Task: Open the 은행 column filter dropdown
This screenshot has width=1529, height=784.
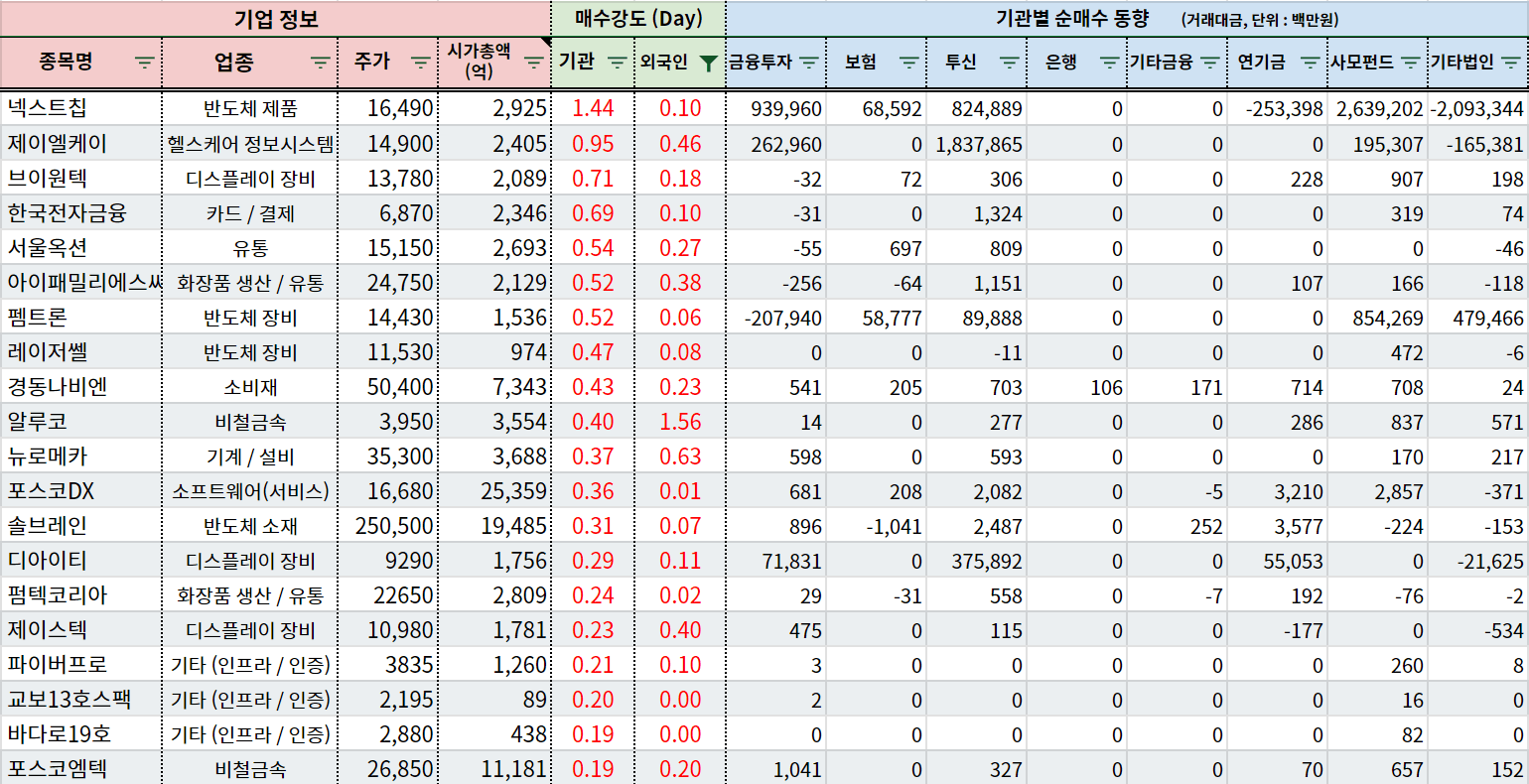Action: (1110, 63)
